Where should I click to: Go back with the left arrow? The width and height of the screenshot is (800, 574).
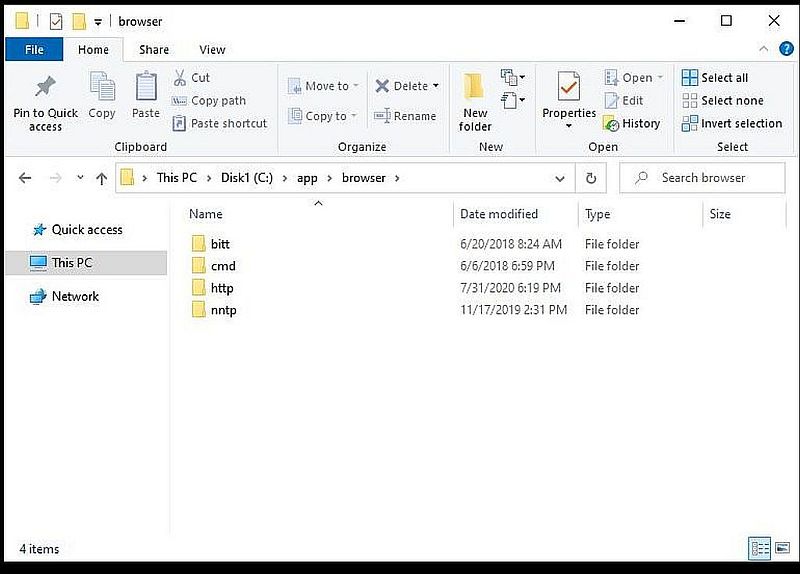pos(25,178)
